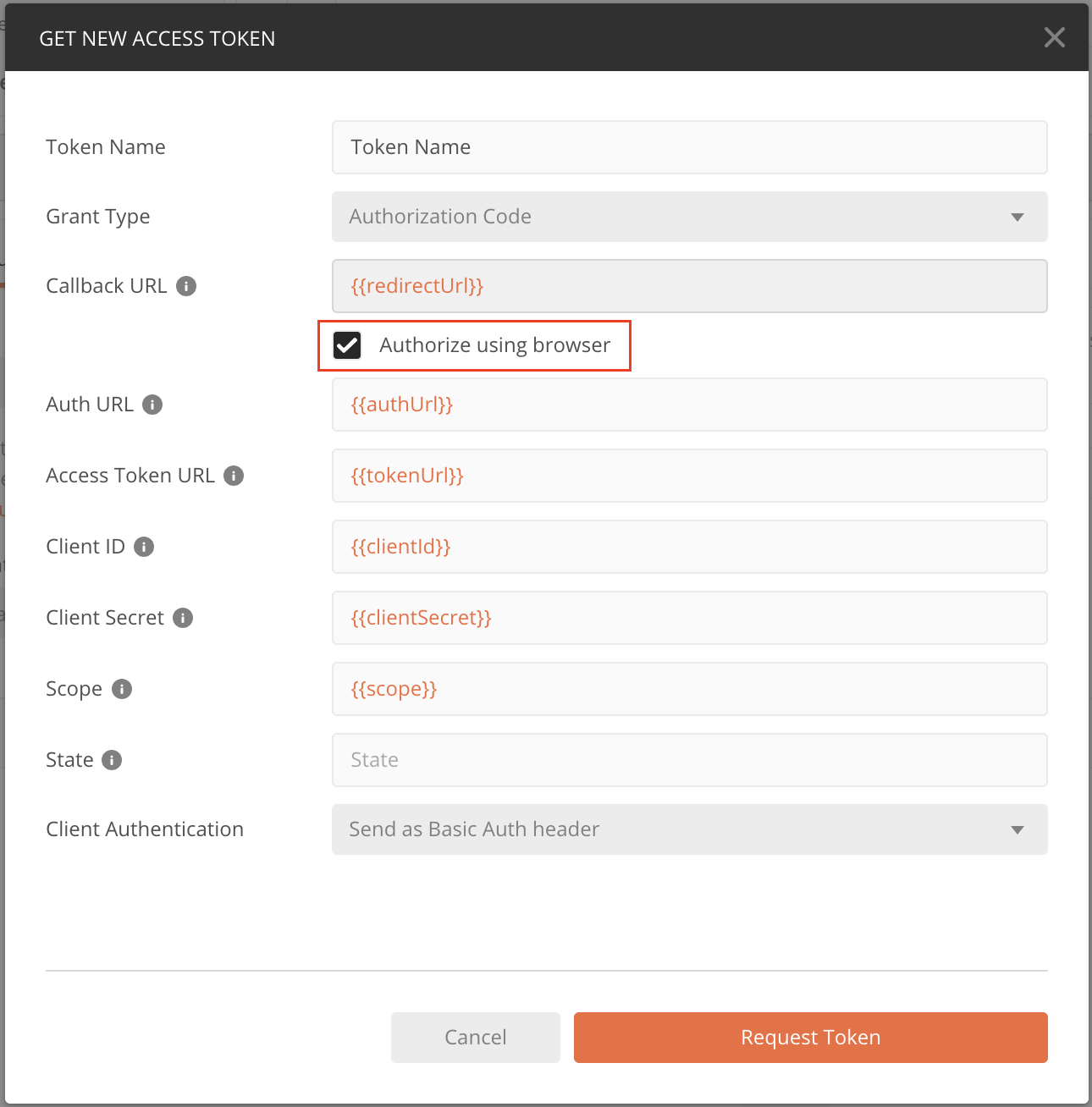Click the Scope info icon

[x=121, y=689]
